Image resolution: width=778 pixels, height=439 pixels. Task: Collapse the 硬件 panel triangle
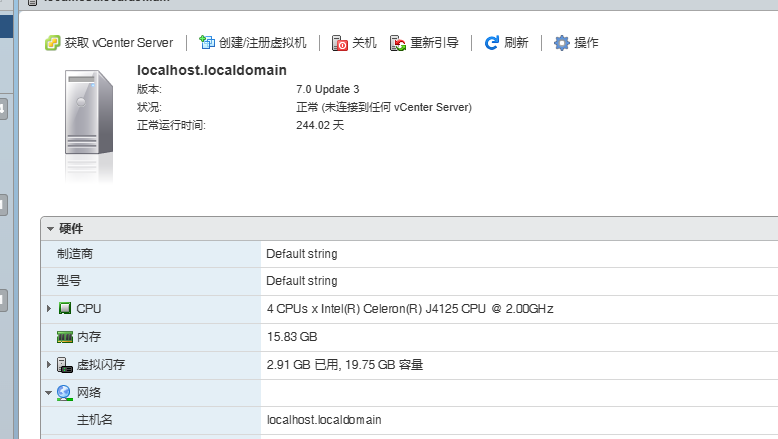[x=50, y=229]
